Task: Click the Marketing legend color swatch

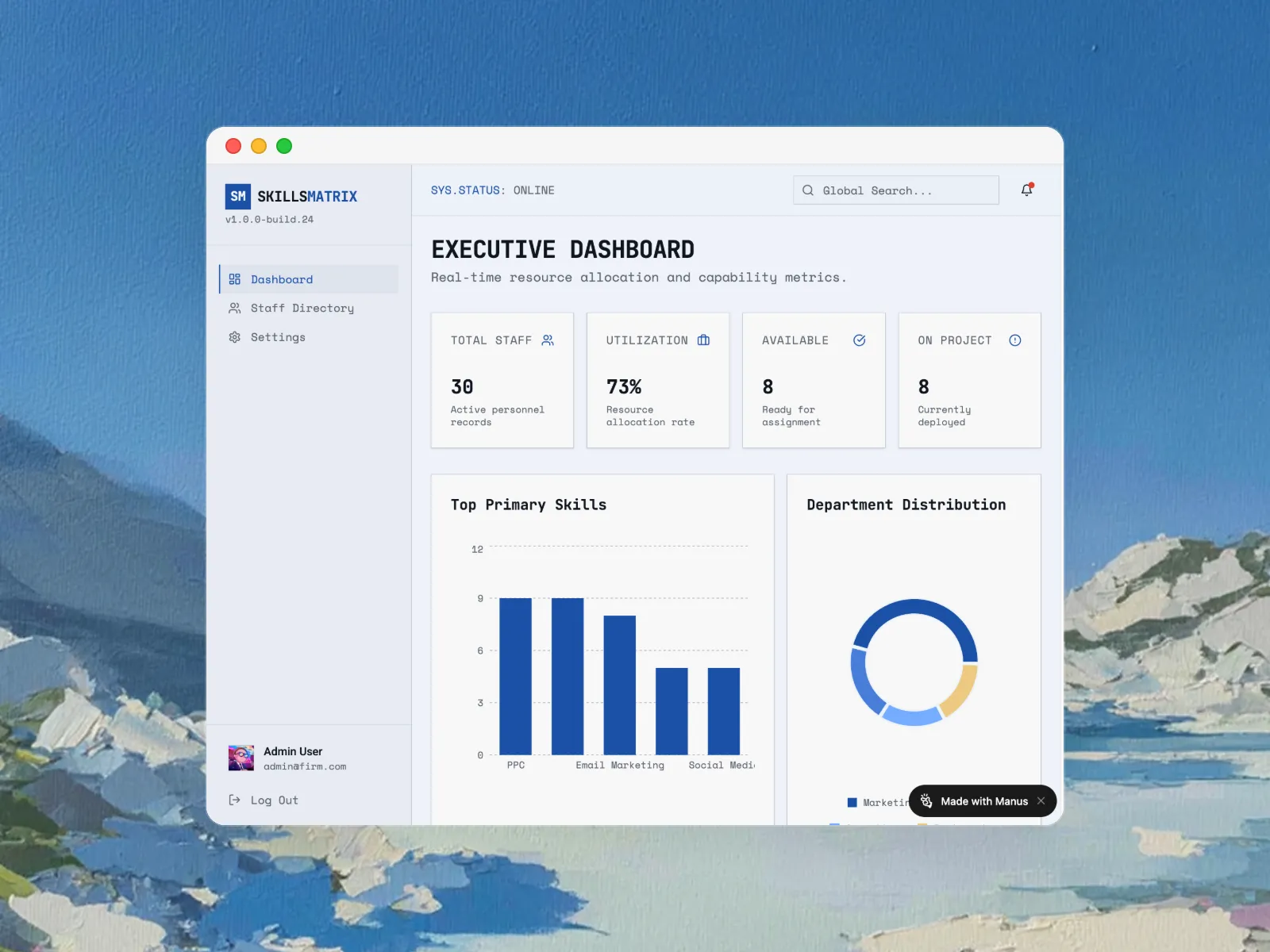Action: click(x=852, y=803)
